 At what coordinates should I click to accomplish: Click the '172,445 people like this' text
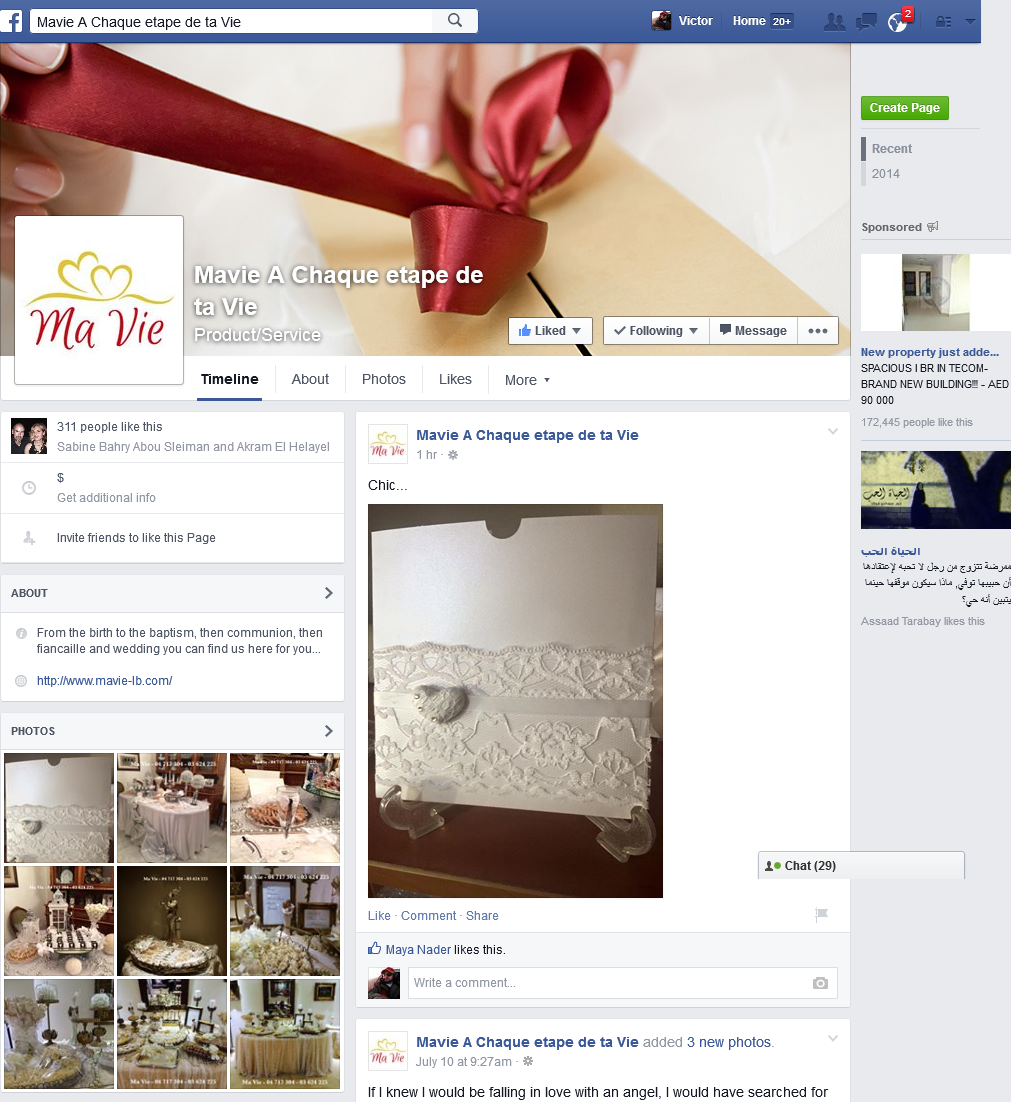917,422
